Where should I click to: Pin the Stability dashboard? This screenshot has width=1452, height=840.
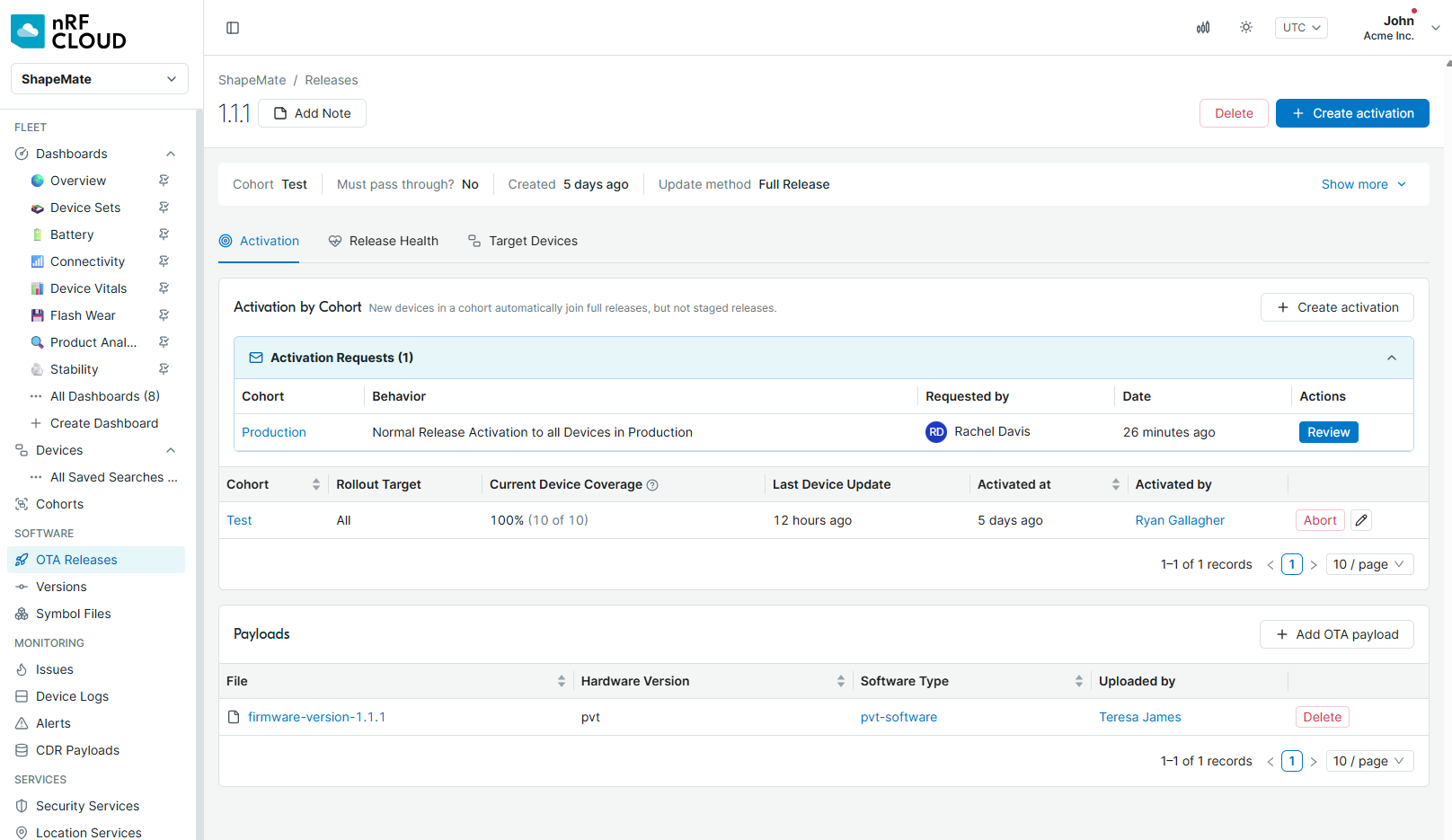(164, 369)
